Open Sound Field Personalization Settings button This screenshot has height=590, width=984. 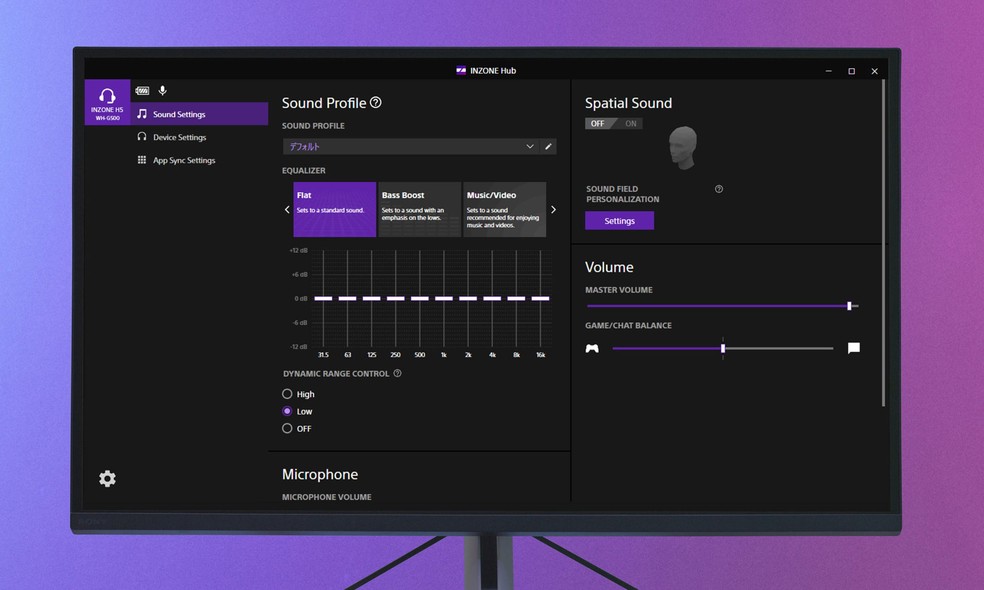619,221
